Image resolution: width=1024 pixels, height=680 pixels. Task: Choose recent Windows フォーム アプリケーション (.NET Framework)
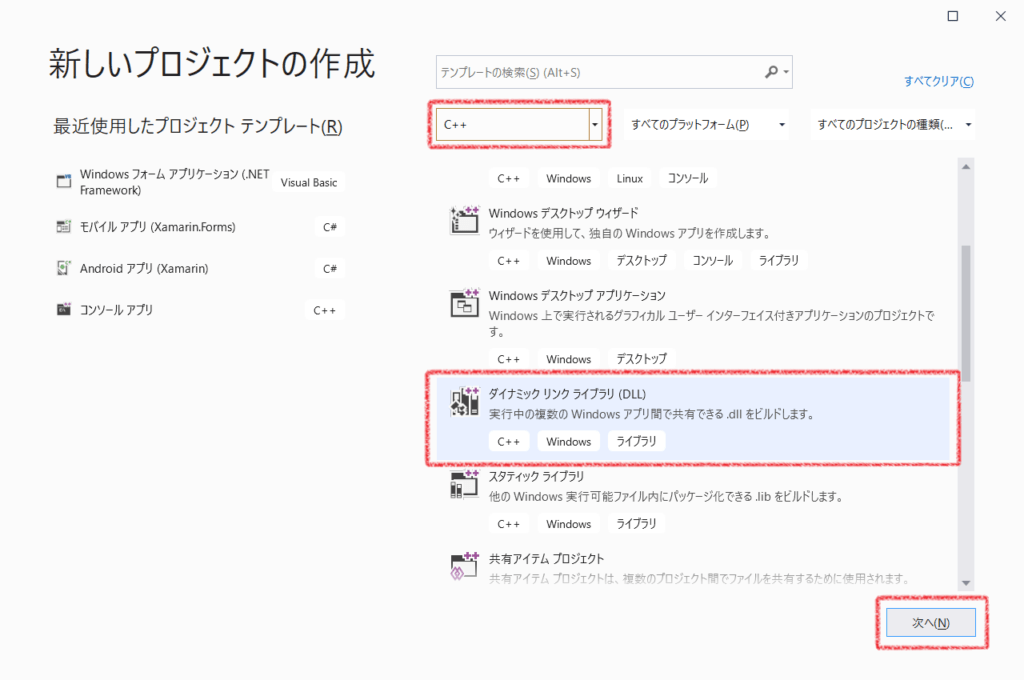[x=199, y=182]
